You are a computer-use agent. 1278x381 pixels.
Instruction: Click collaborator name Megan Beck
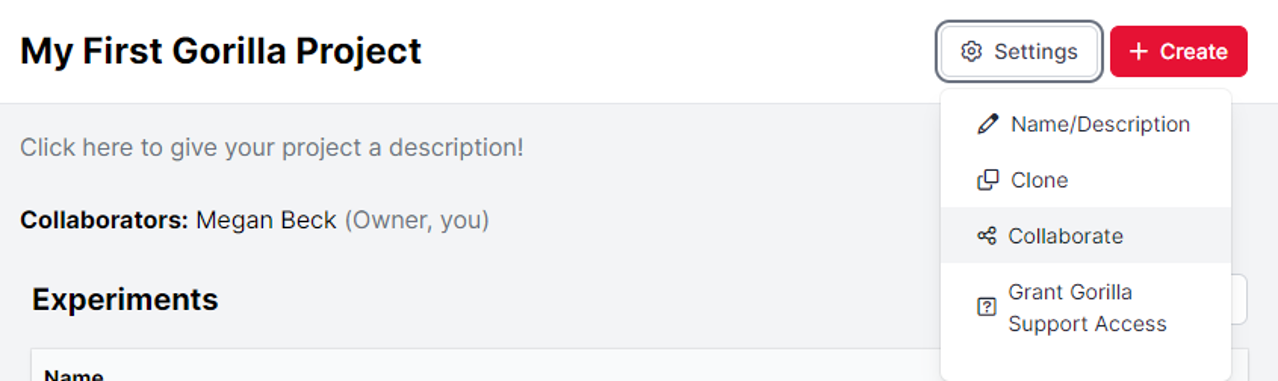(266, 220)
